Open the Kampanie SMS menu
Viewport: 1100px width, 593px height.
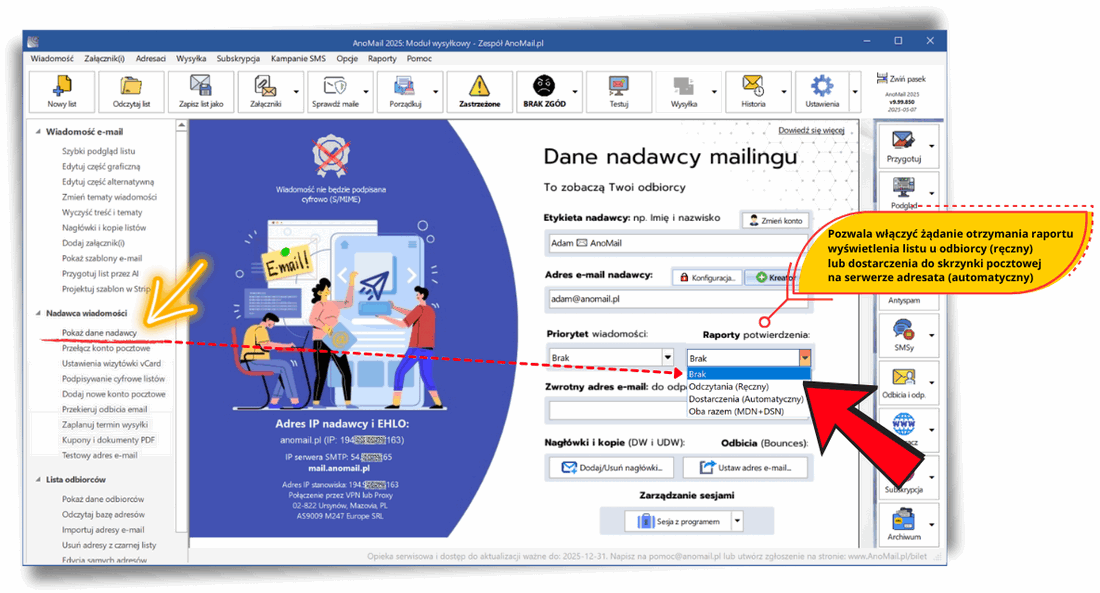pos(298,59)
